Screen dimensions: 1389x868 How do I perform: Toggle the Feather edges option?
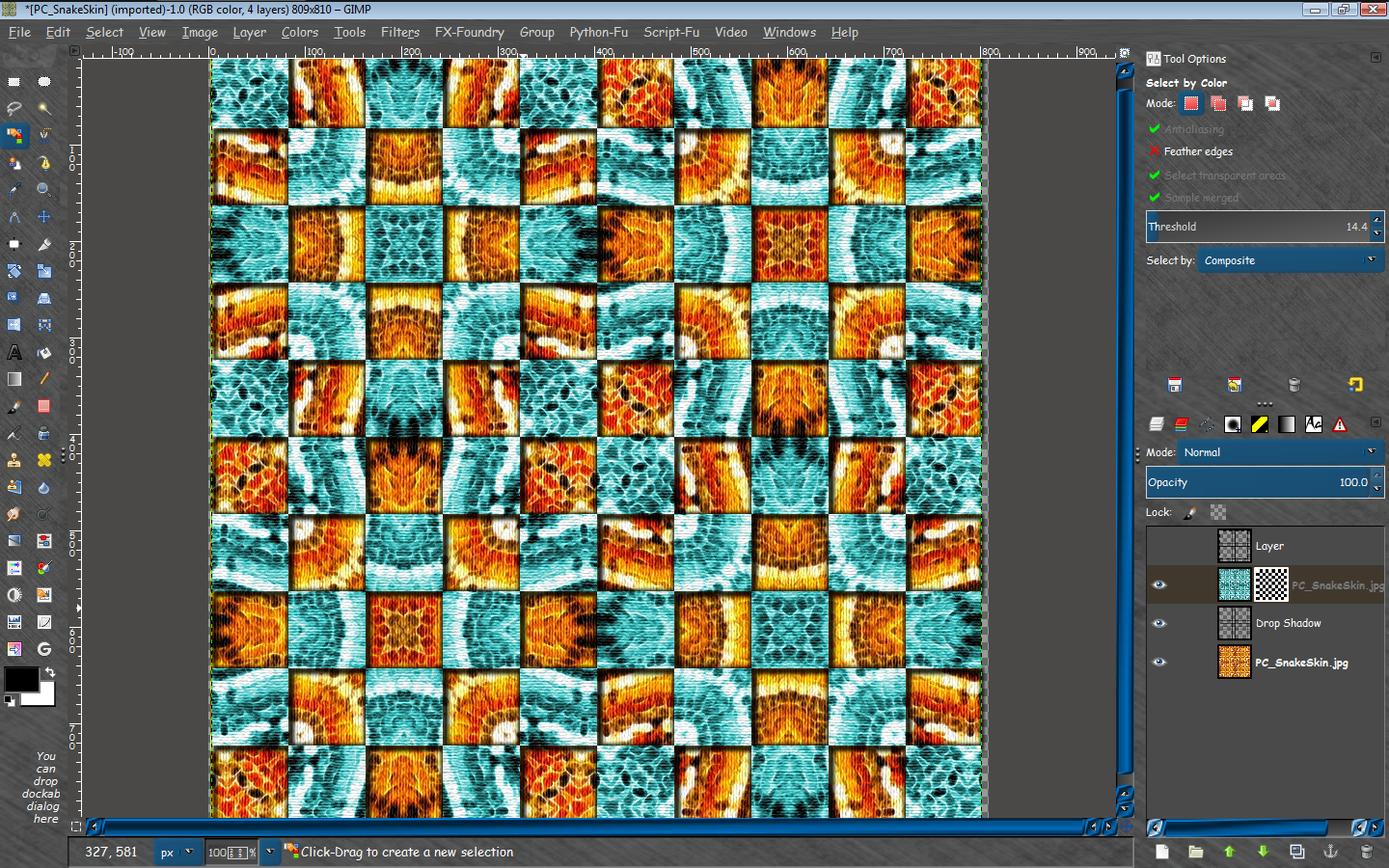[1190, 151]
